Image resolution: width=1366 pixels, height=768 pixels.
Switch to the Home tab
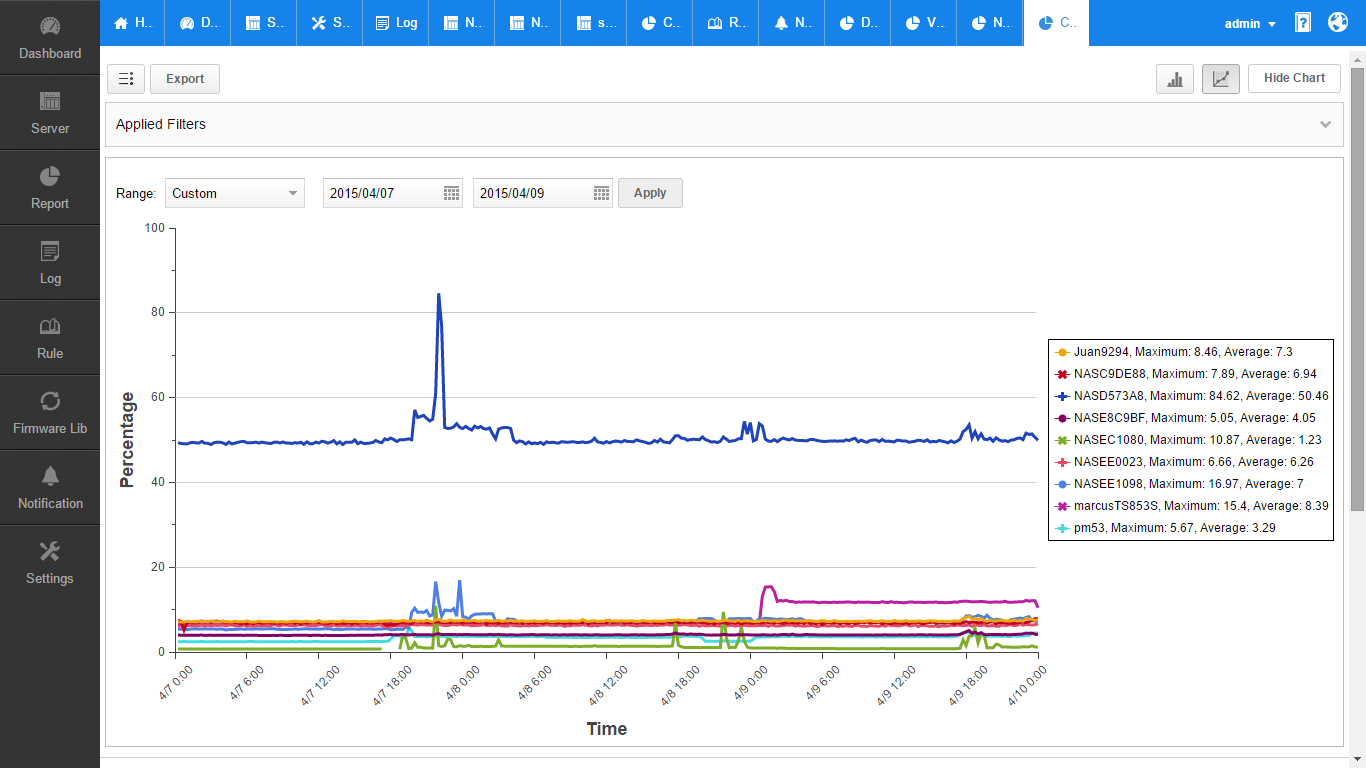pyautogui.click(x=132, y=23)
